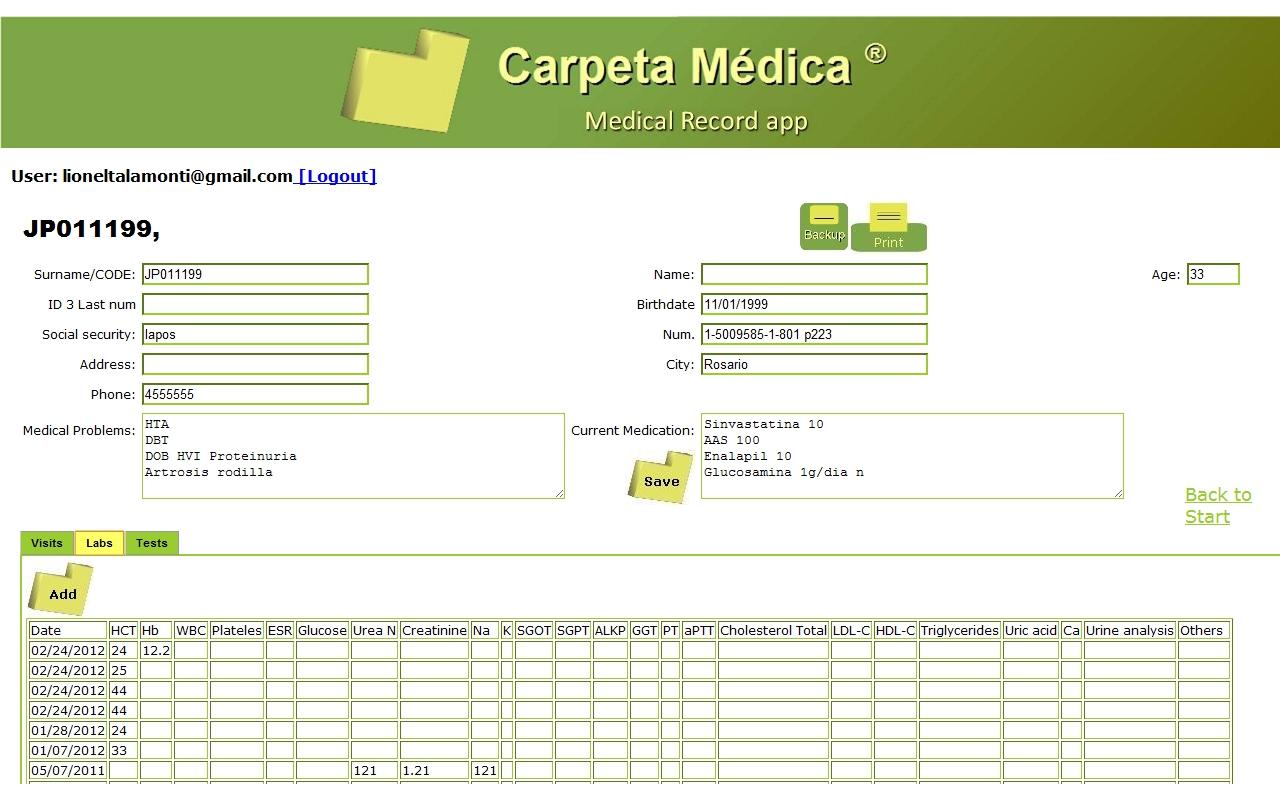Switch to the Visits tab
1280x800 pixels.
[46, 543]
